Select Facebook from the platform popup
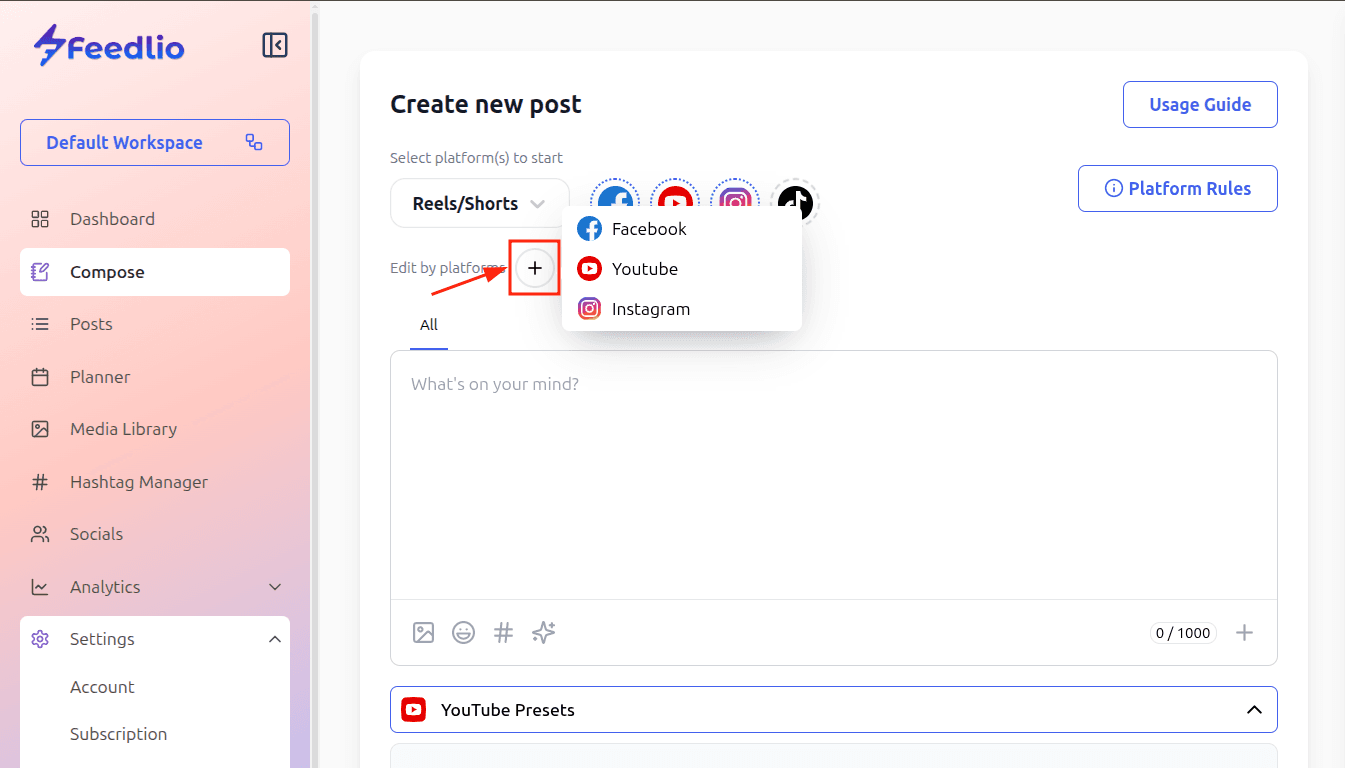Image resolution: width=1345 pixels, height=768 pixels. click(648, 229)
